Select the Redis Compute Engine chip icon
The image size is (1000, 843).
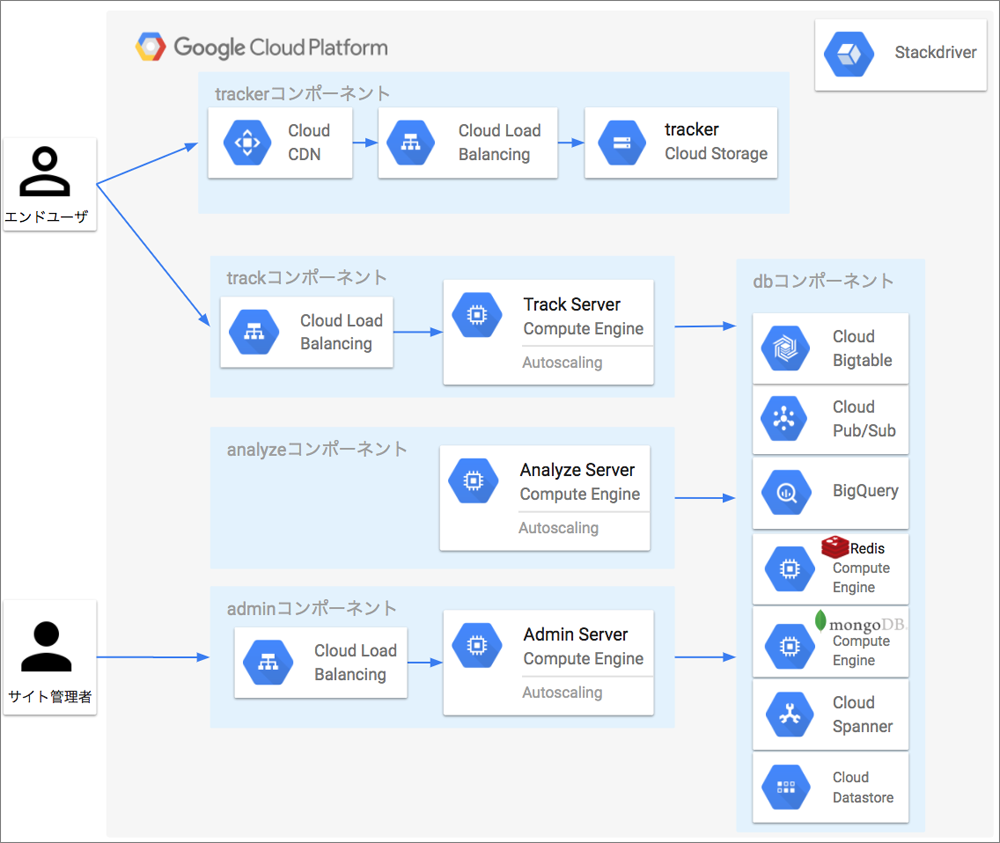(790, 568)
